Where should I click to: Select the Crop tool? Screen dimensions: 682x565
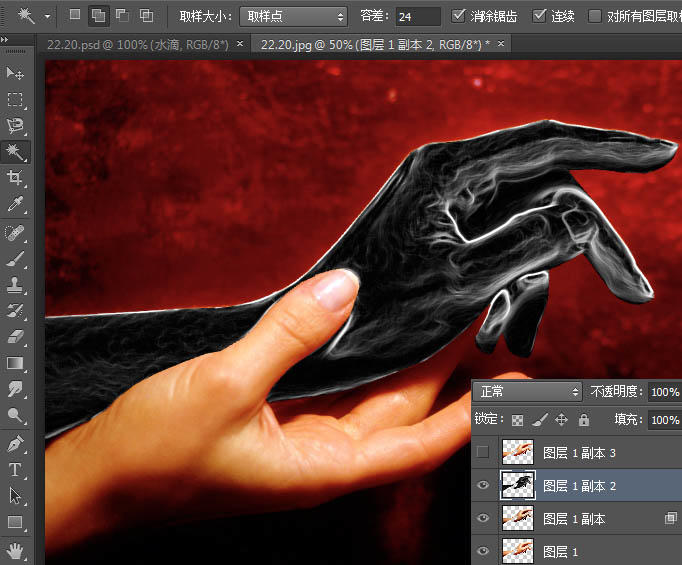pyautogui.click(x=15, y=177)
